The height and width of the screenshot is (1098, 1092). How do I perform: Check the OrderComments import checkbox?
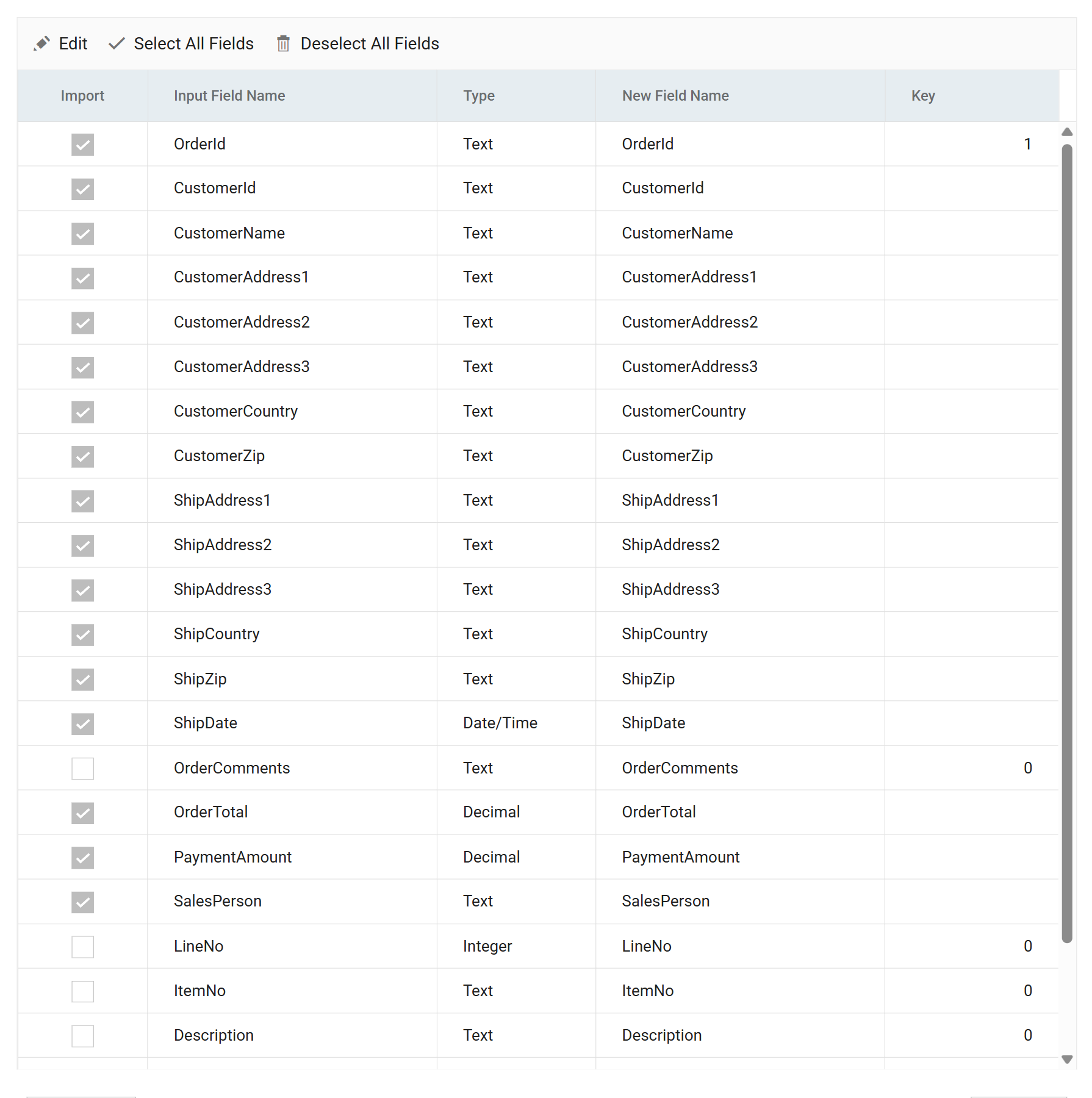point(82,769)
